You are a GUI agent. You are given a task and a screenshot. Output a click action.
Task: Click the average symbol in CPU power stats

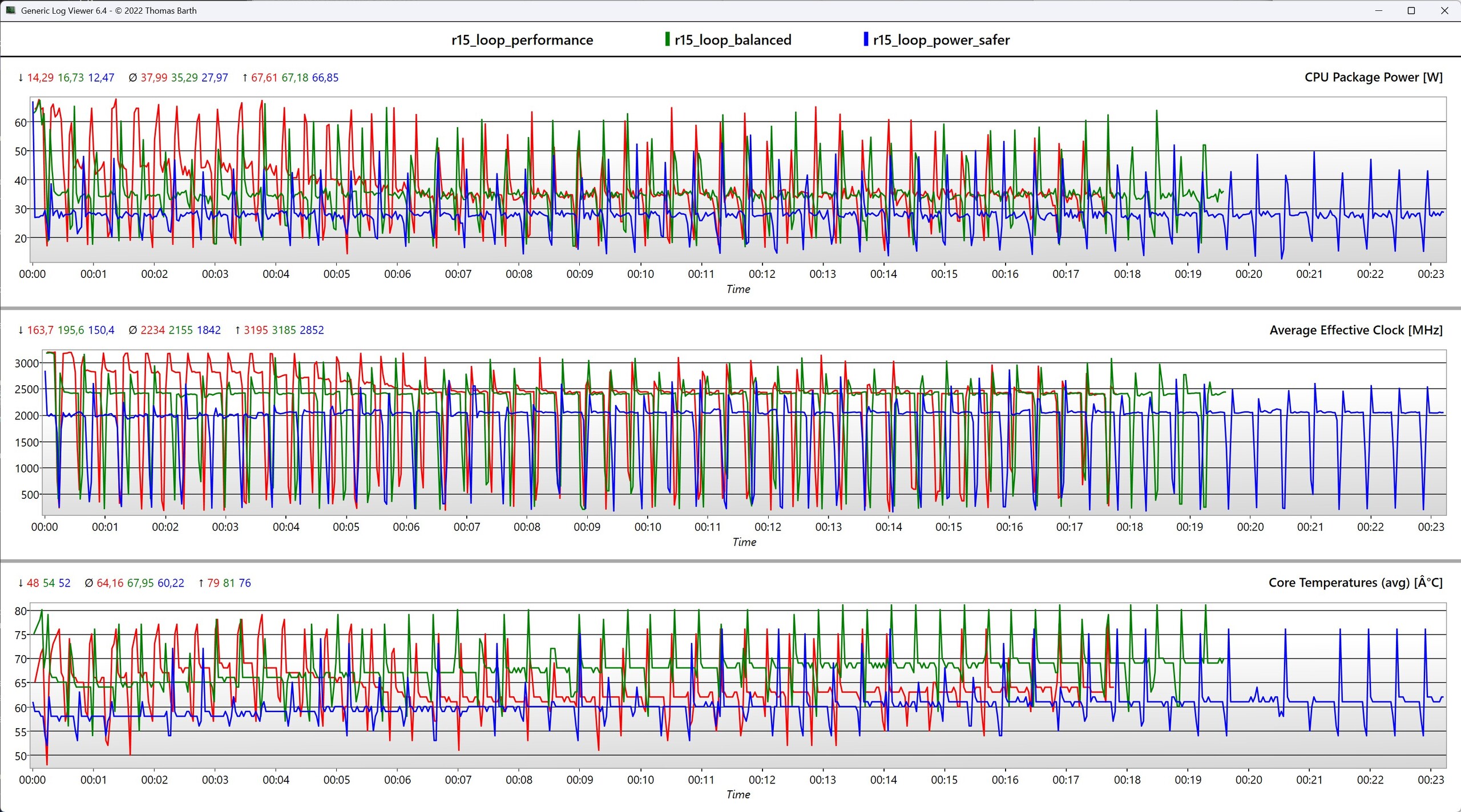pos(132,78)
